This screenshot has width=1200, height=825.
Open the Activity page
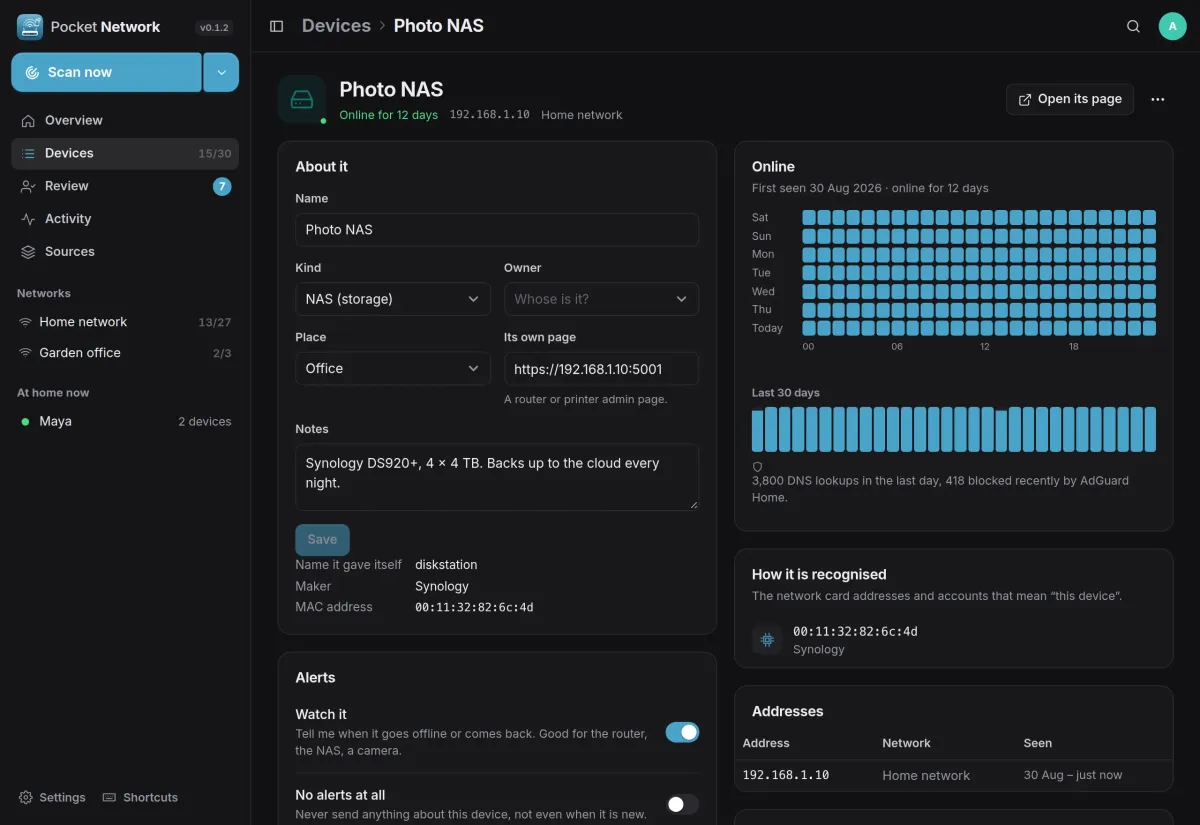tap(125, 219)
